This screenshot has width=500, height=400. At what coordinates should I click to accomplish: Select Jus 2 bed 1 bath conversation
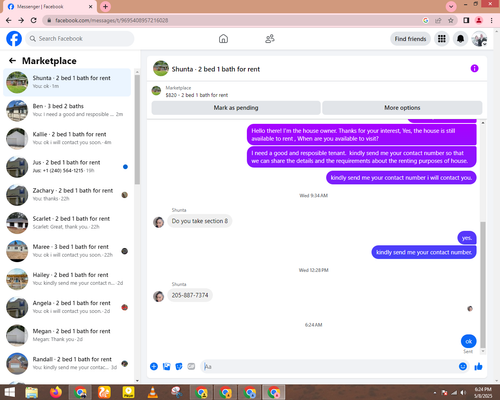point(67,167)
